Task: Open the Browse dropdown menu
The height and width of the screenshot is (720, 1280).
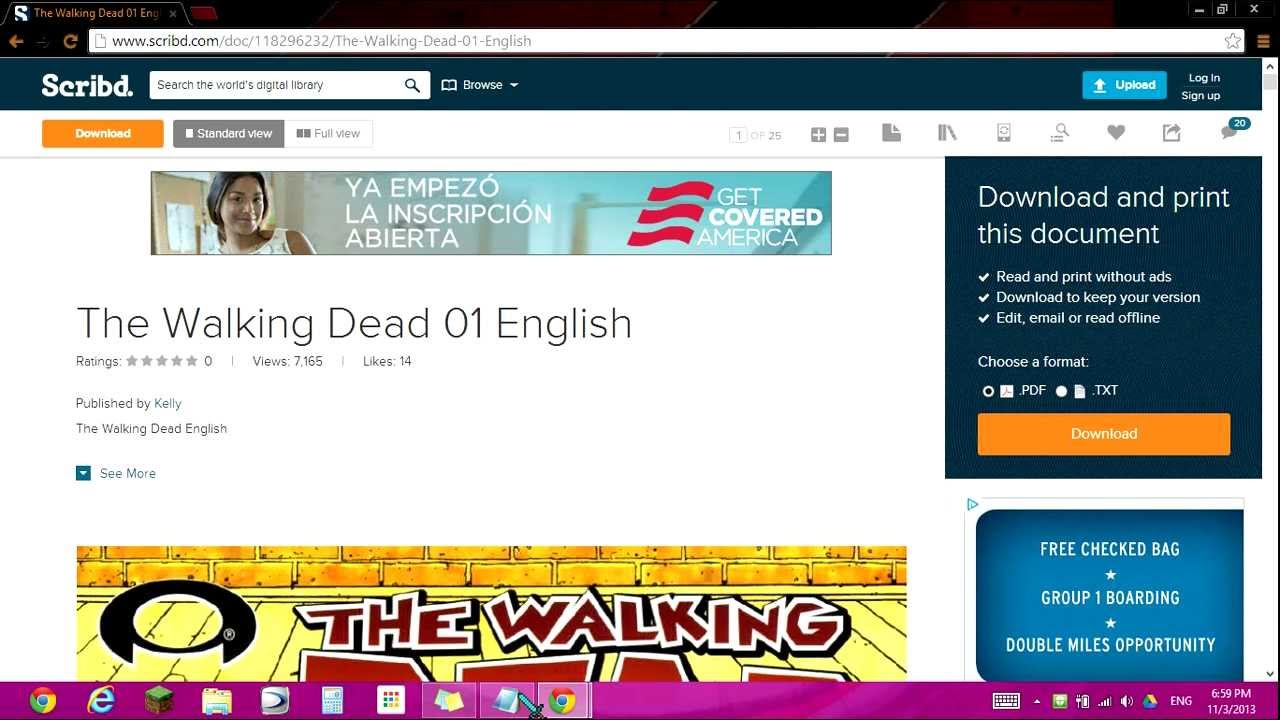Action: click(x=481, y=85)
